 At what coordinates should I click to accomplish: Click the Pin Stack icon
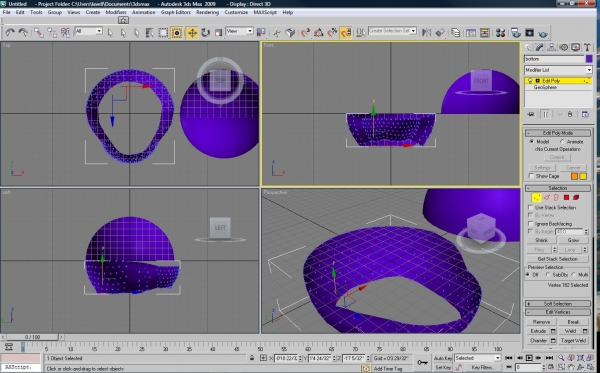[x=531, y=114]
